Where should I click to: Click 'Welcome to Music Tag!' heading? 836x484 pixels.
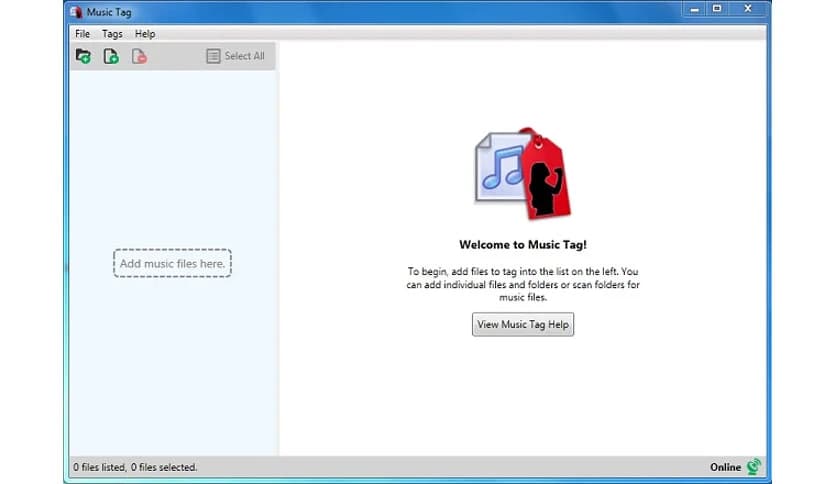coord(522,245)
